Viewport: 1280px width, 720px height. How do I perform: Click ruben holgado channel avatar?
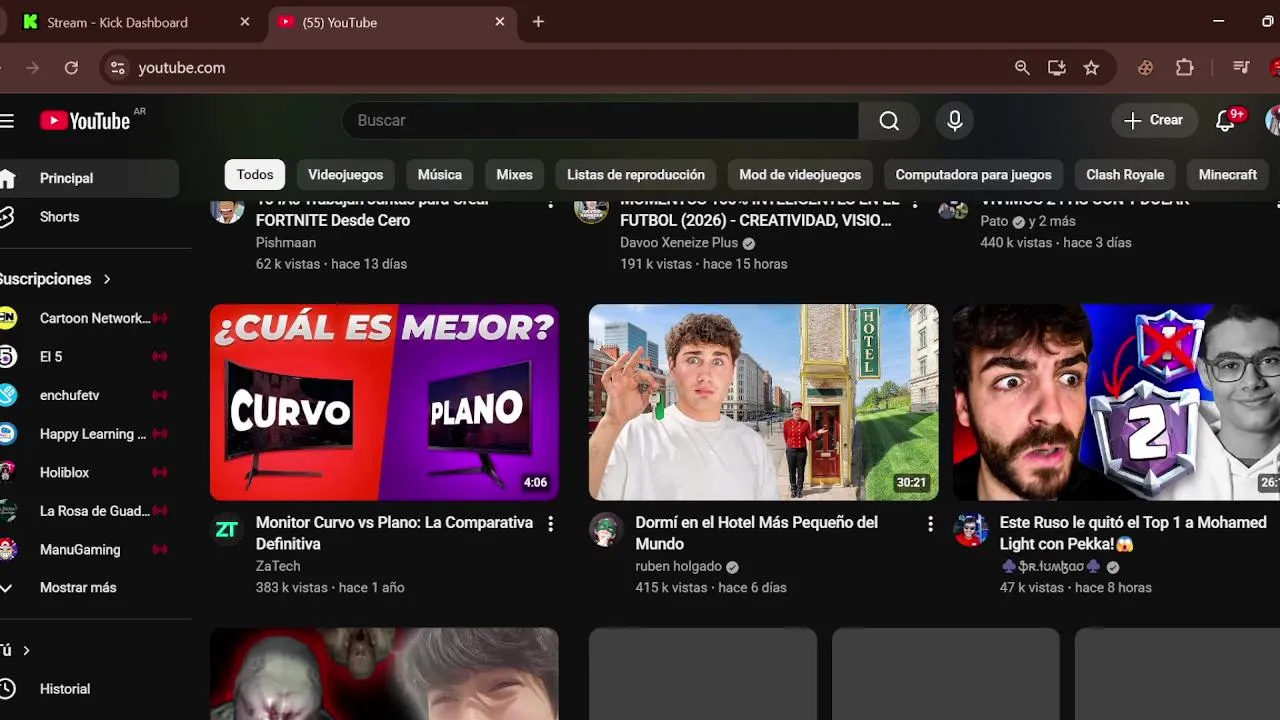click(606, 530)
